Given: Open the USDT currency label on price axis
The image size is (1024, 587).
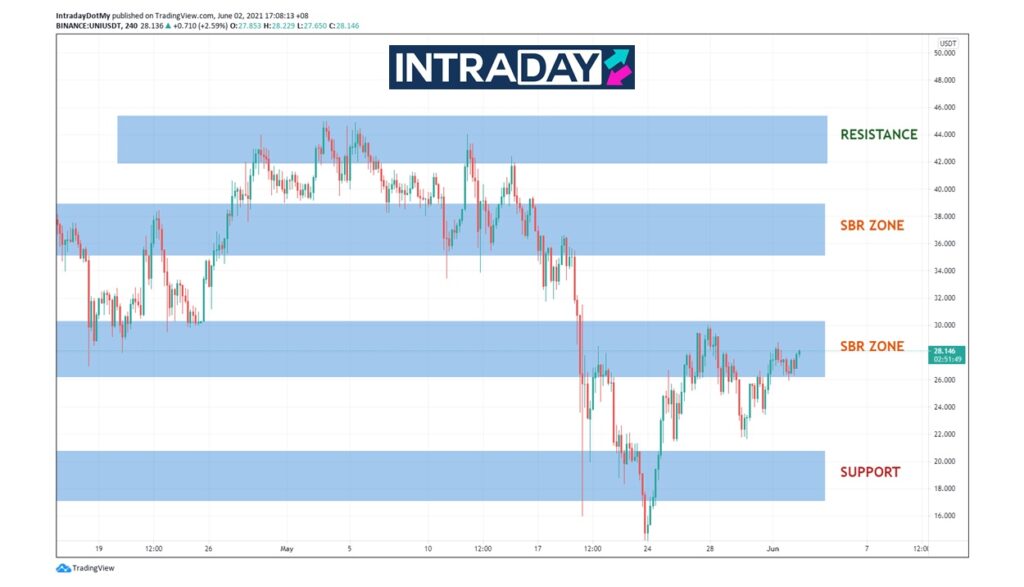Looking at the screenshot, I should coord(947,43).
